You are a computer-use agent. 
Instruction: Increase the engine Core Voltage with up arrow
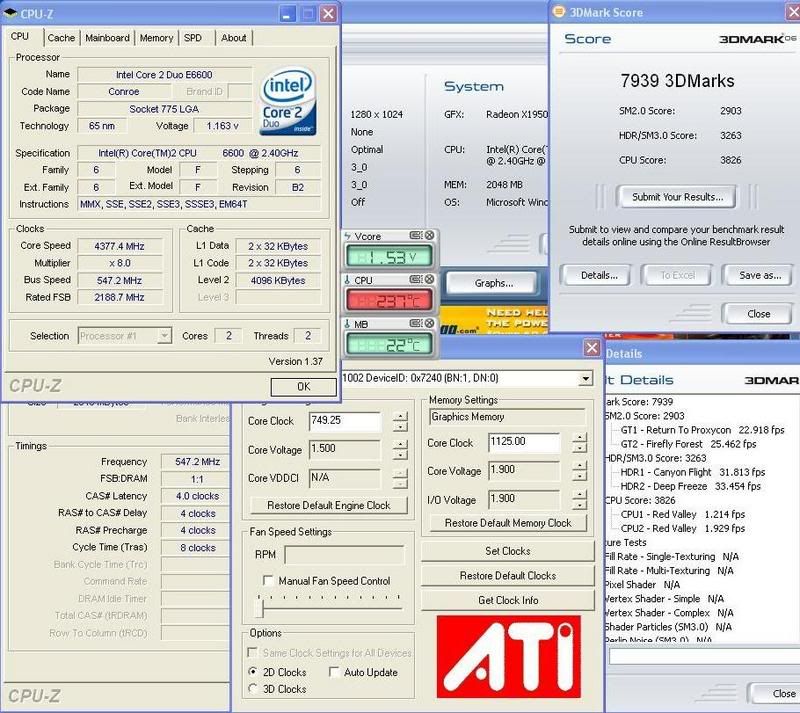pyautogui.click(x=401, y=445)
